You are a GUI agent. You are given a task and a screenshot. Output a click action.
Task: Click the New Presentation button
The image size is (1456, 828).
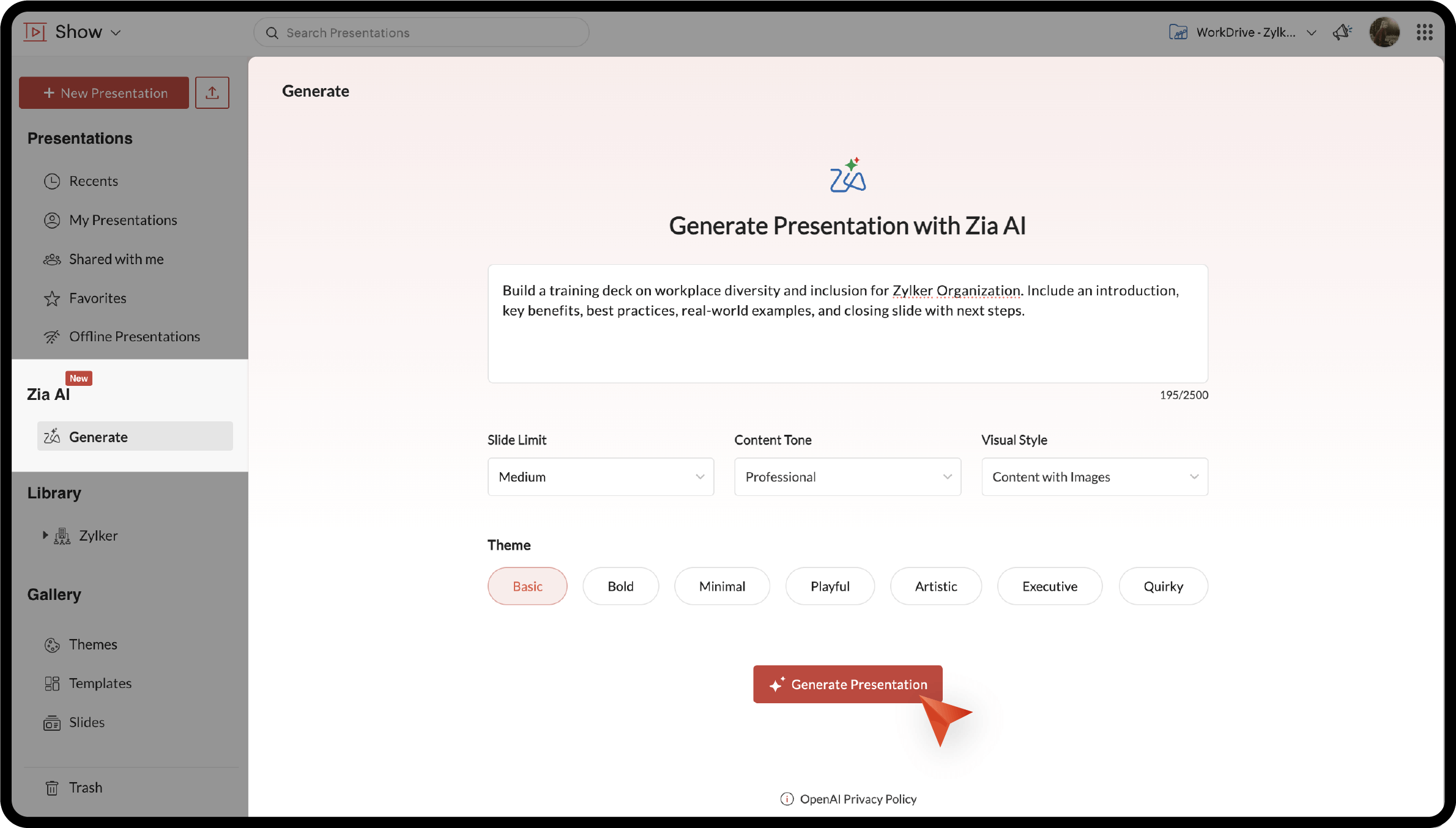pyautogui.click(x=104, y=93)
